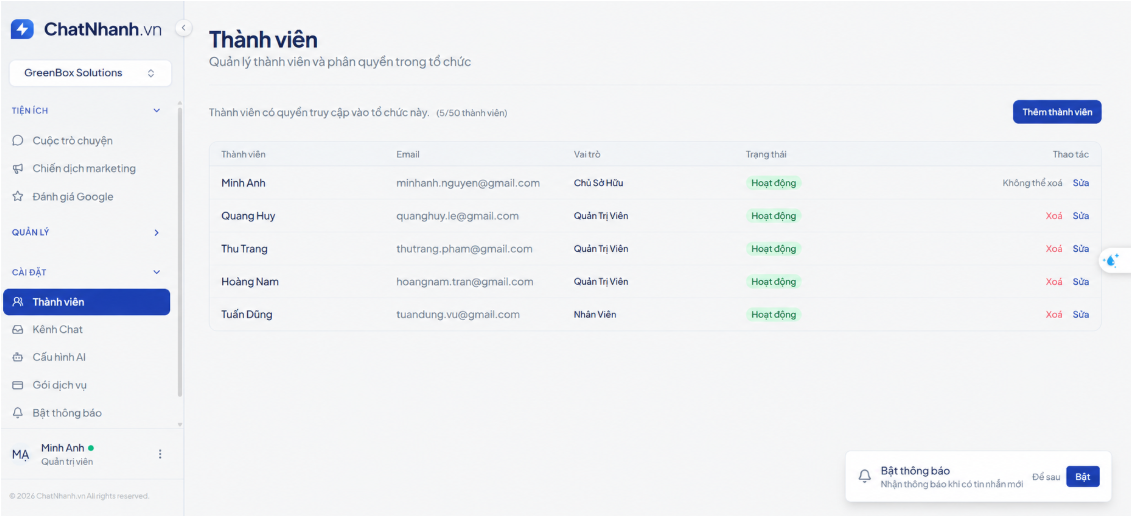This screenshot has height=518, width=1134.
Task: Open Cấu hình AI settings
Action: [87, 357]
